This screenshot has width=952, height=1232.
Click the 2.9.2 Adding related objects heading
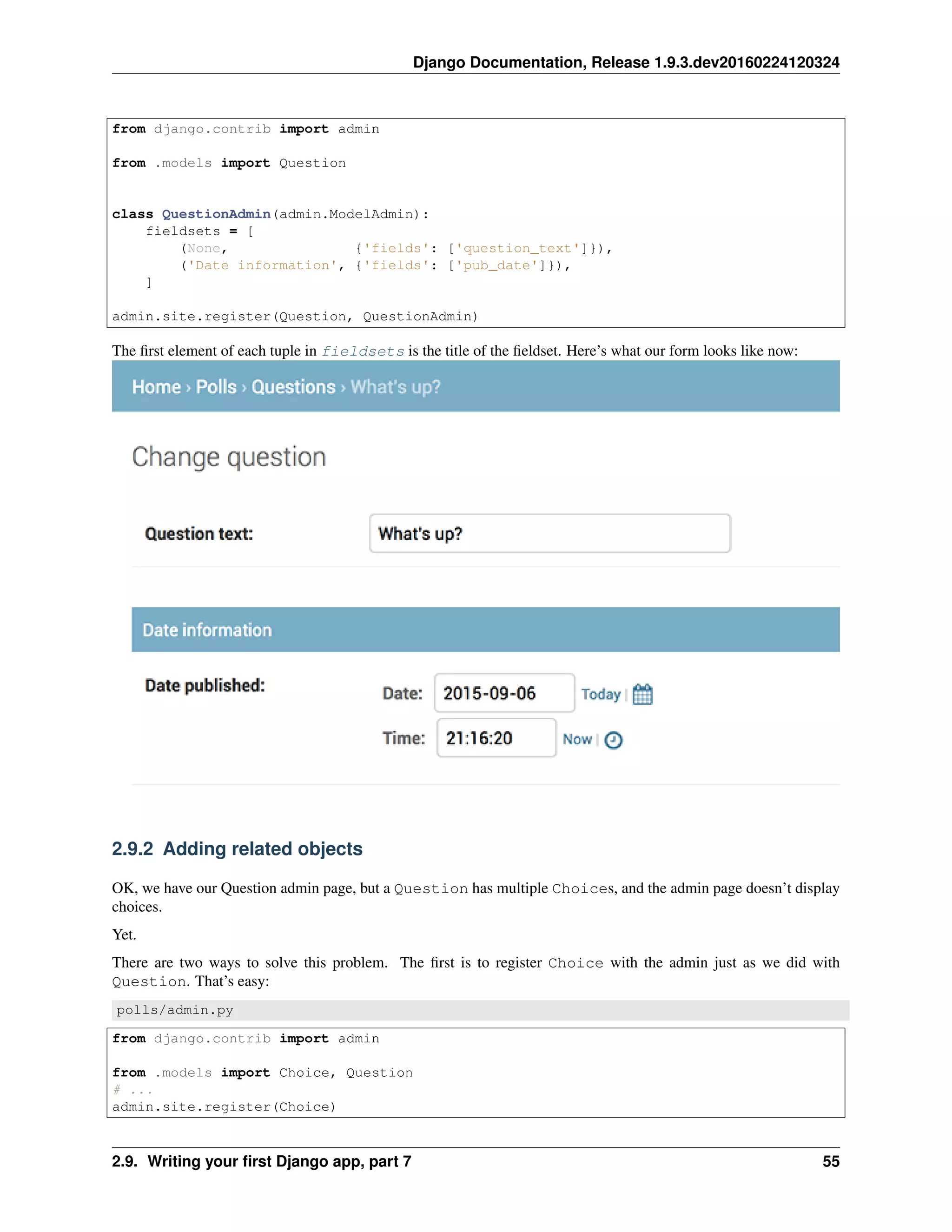coord(237,848)
